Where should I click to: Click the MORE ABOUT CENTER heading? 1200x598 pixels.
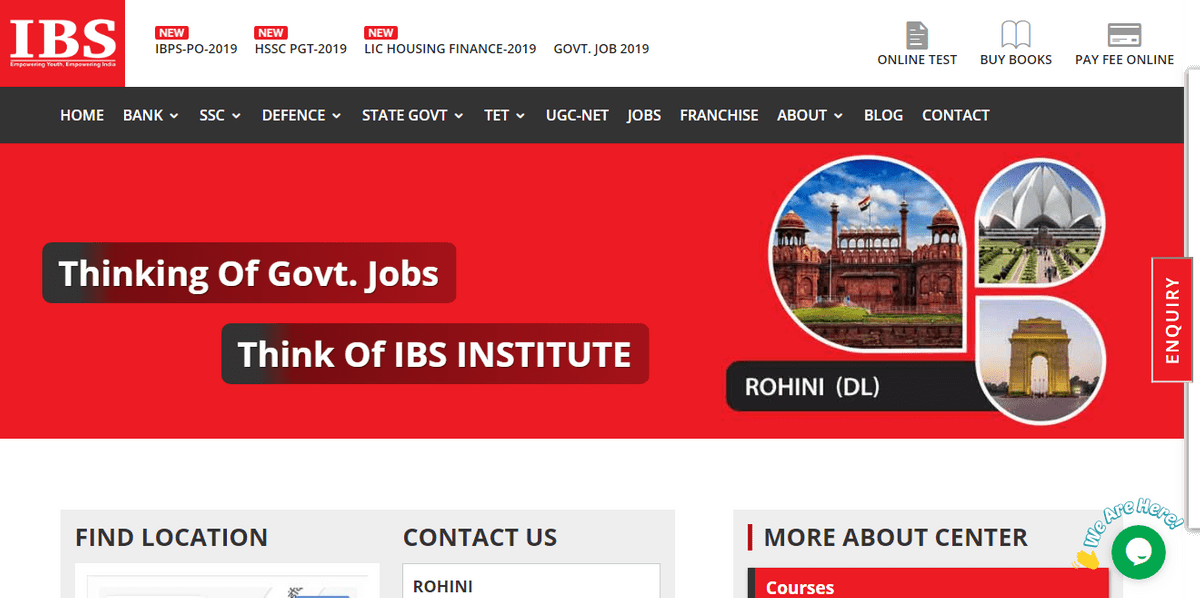click(x=896, y=538)
